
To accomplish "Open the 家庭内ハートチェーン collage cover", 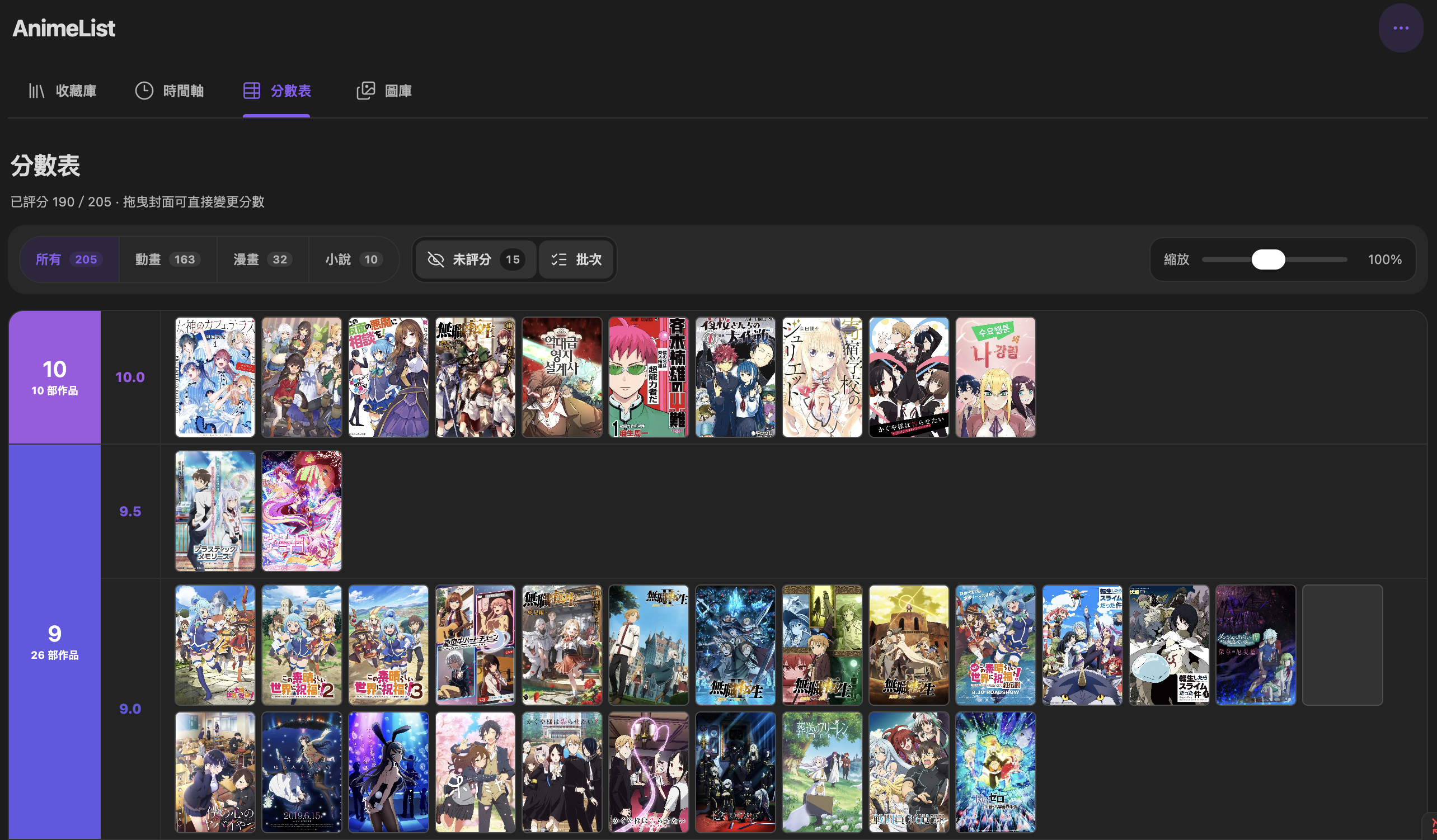I will 475,645.
